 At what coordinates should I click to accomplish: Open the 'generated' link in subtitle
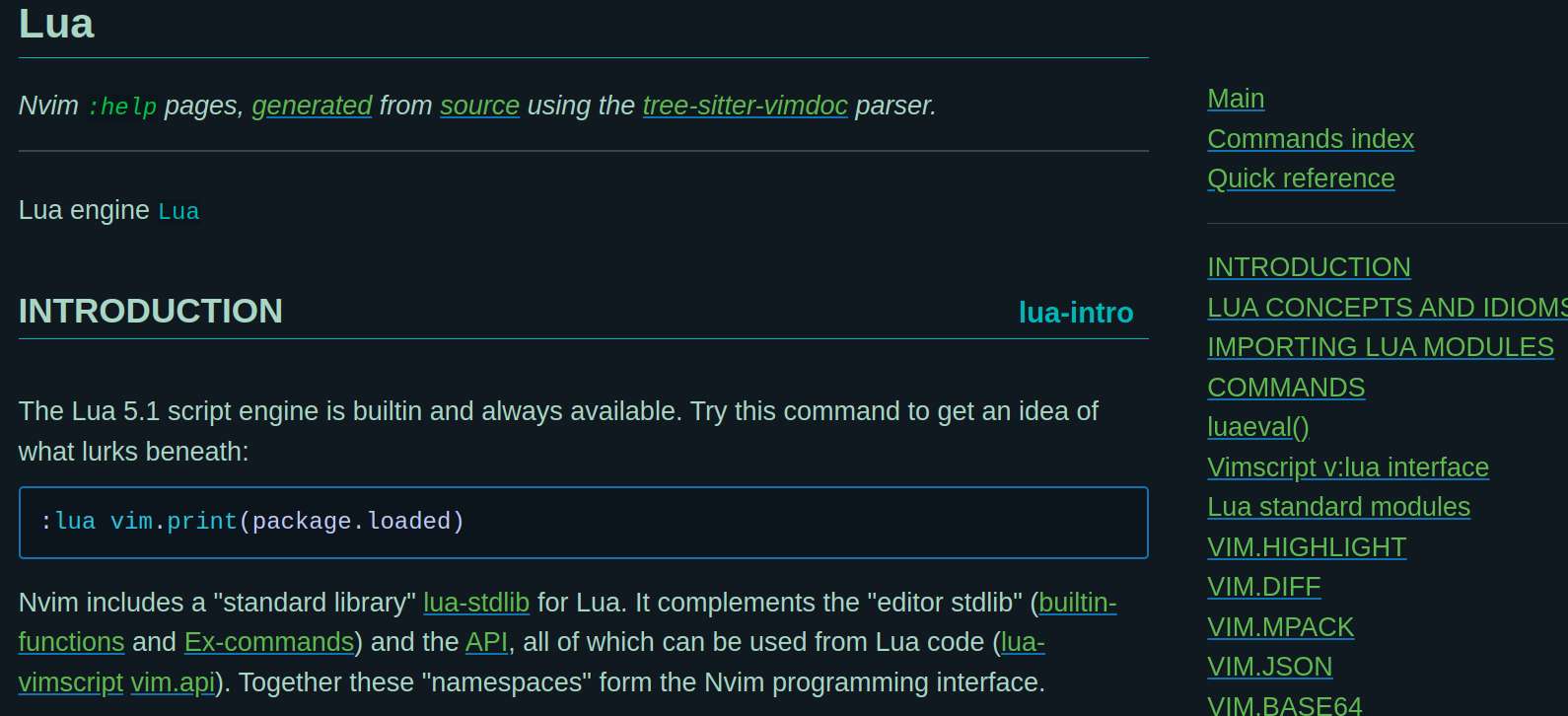click(x=312, y=106)
